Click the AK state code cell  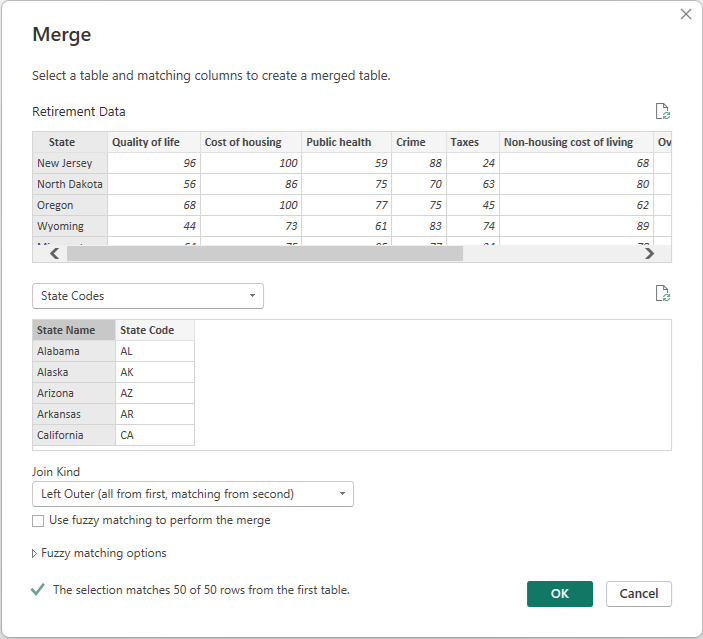[x=155, y=372]
